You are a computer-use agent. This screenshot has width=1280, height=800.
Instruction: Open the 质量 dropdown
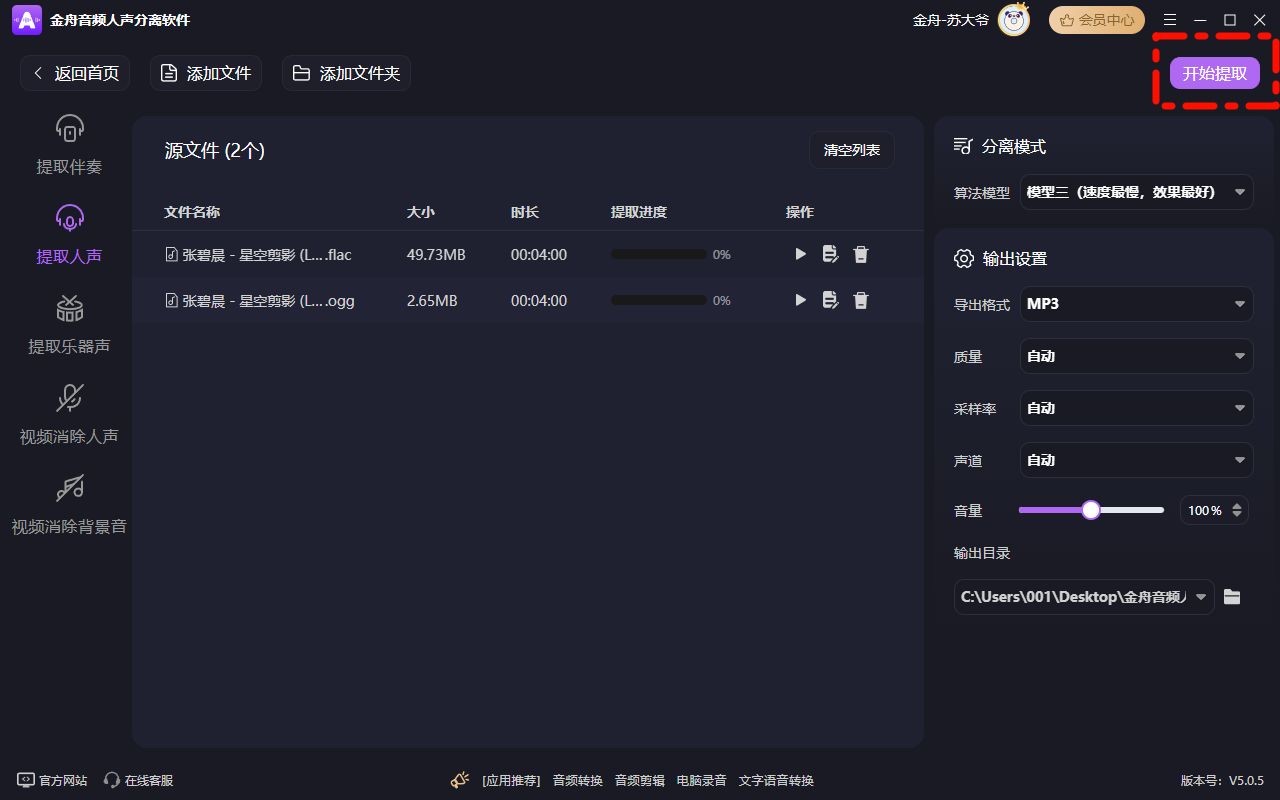click(1136, 356)
